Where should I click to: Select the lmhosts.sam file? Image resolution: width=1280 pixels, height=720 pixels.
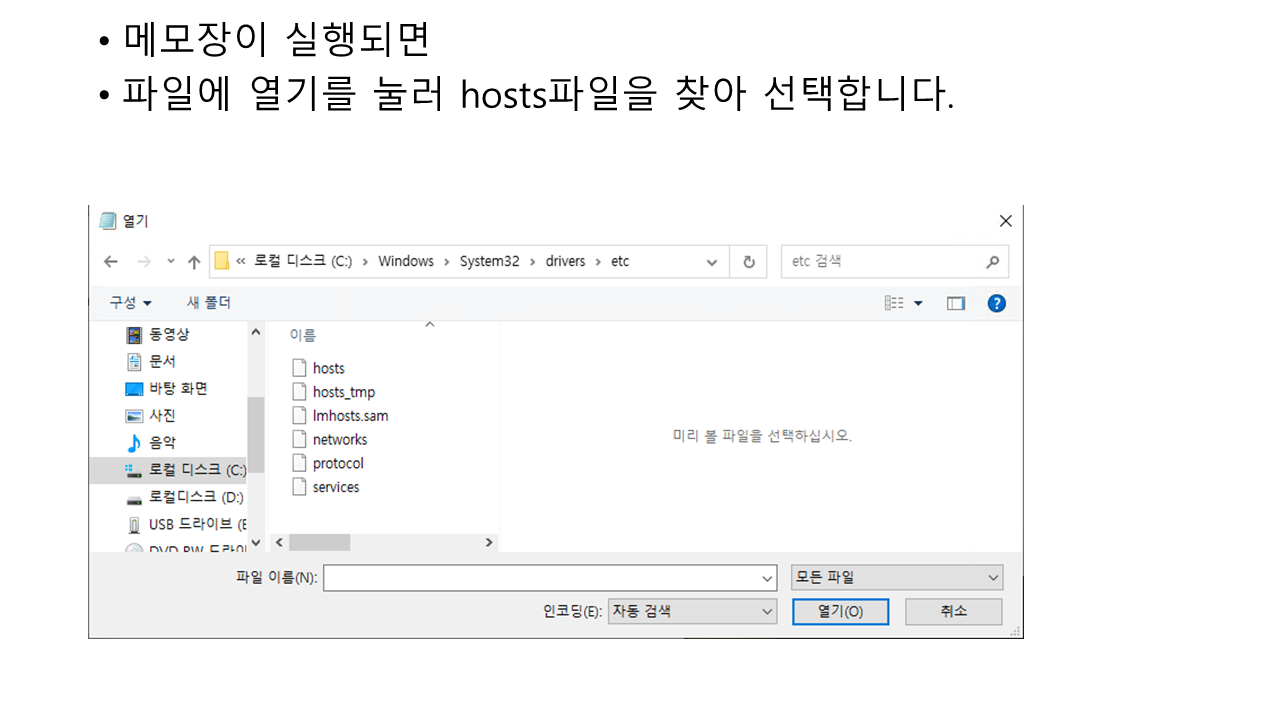349,416
